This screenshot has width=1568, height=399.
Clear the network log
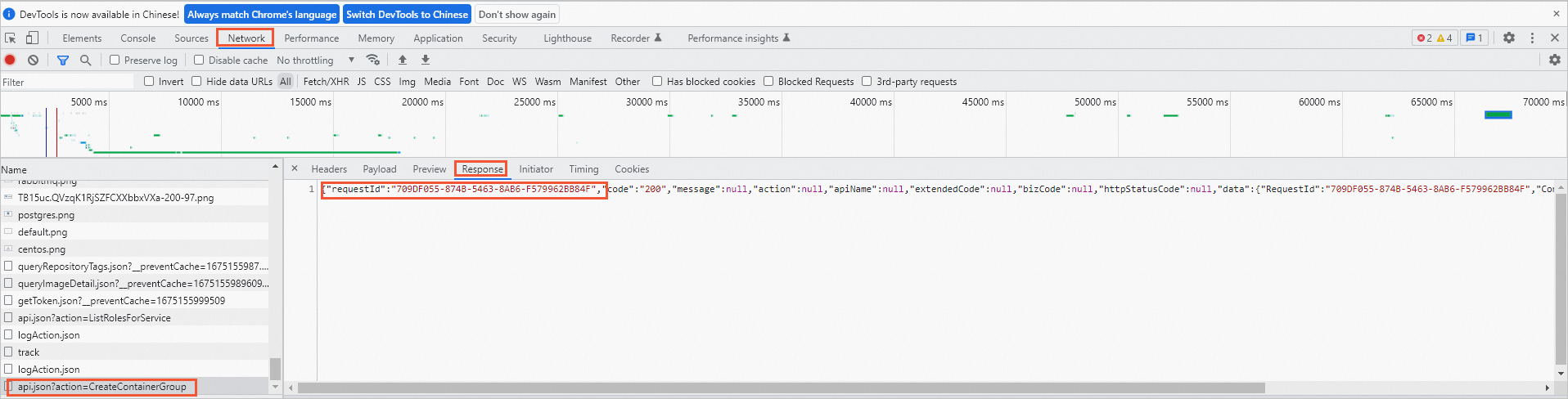point(33,60)
